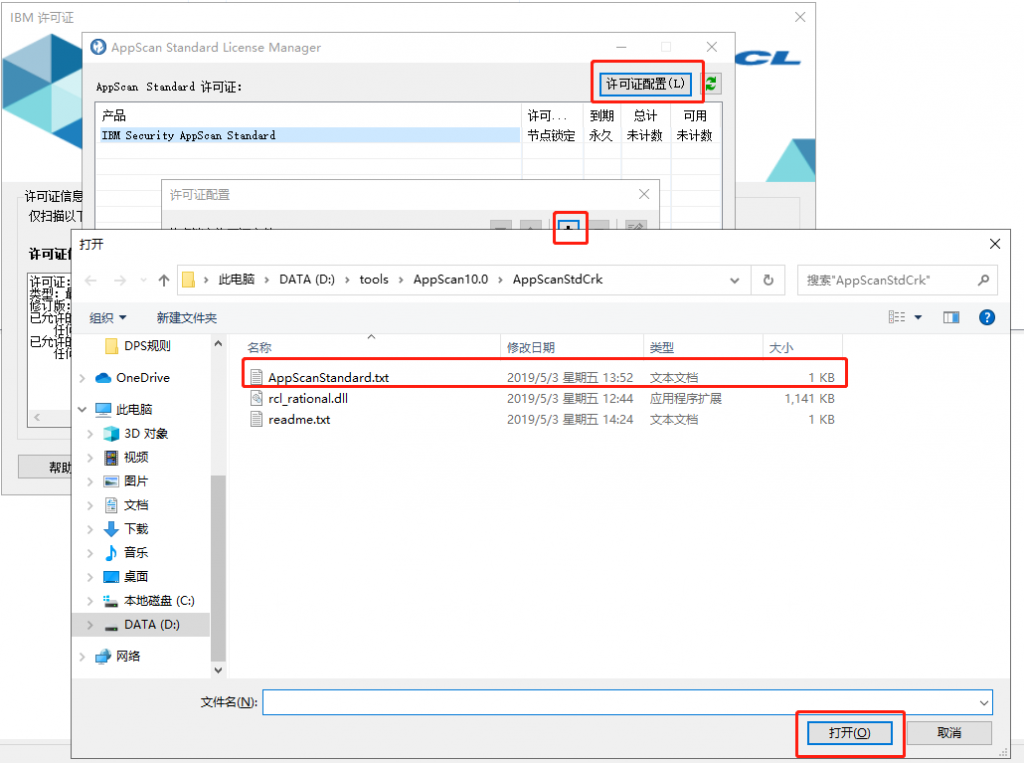
Task: Click navigation pane scrollbar down arrow
Action: pyautogui.click(x=218, y=670)
